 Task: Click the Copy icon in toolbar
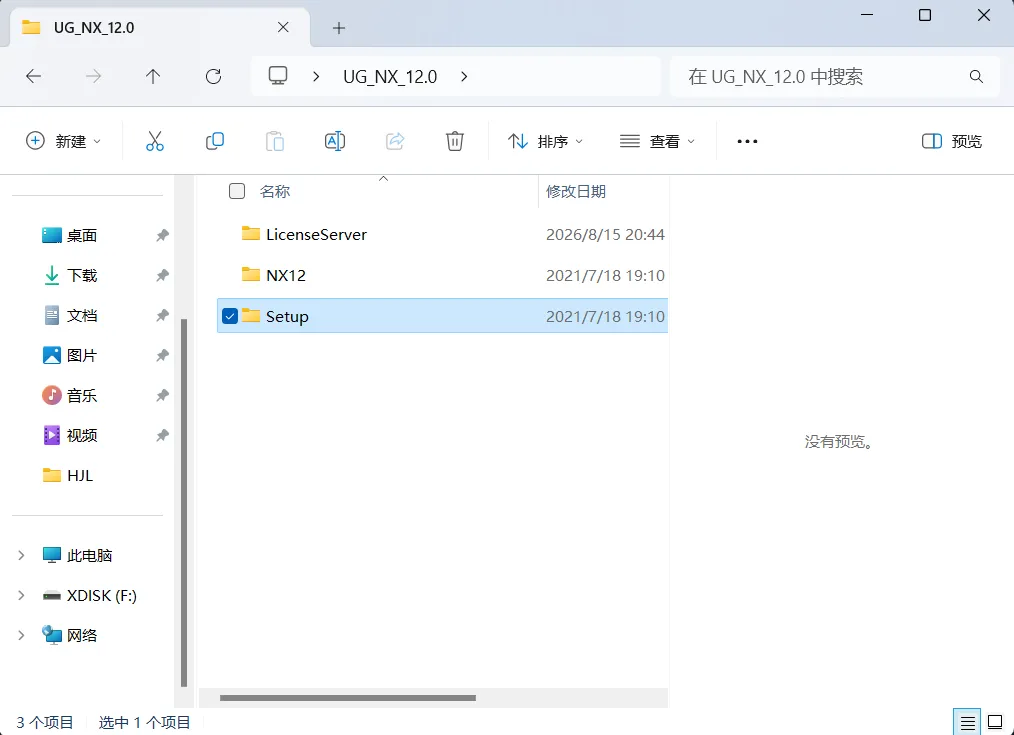pyautogui.click(x=215, y=141)
